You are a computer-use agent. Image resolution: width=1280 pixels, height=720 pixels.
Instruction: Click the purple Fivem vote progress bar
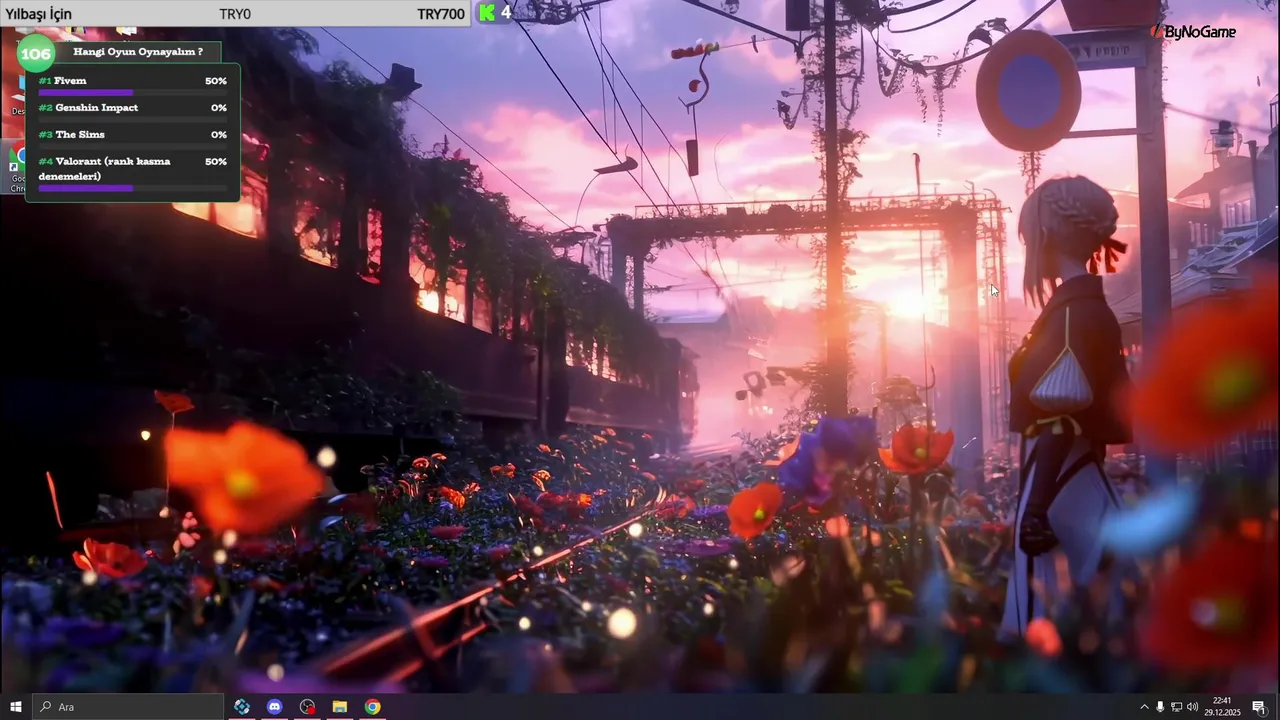tap(86, 93)
